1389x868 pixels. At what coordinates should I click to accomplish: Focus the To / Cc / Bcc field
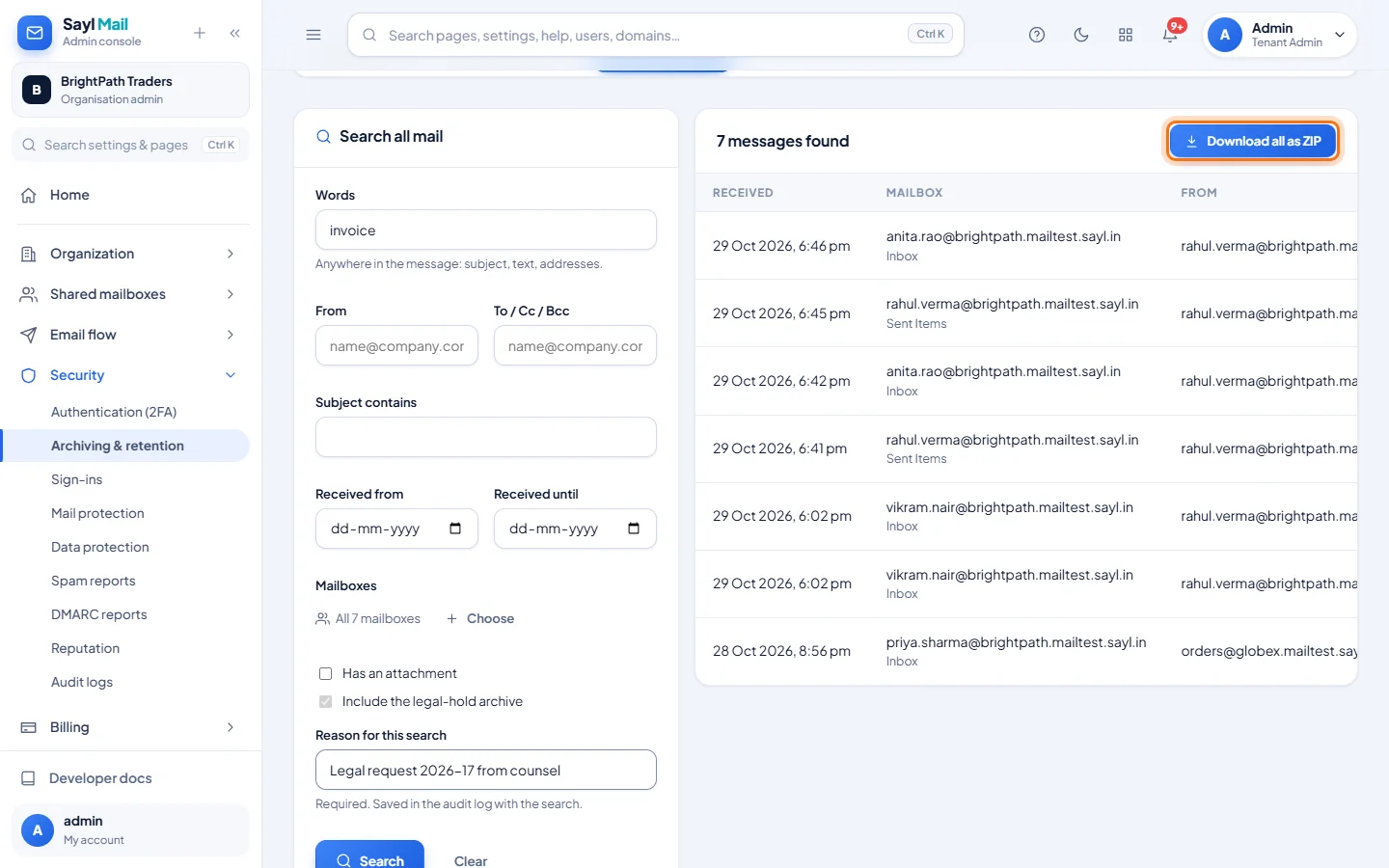pyautogui.click(x=575, y=346)
